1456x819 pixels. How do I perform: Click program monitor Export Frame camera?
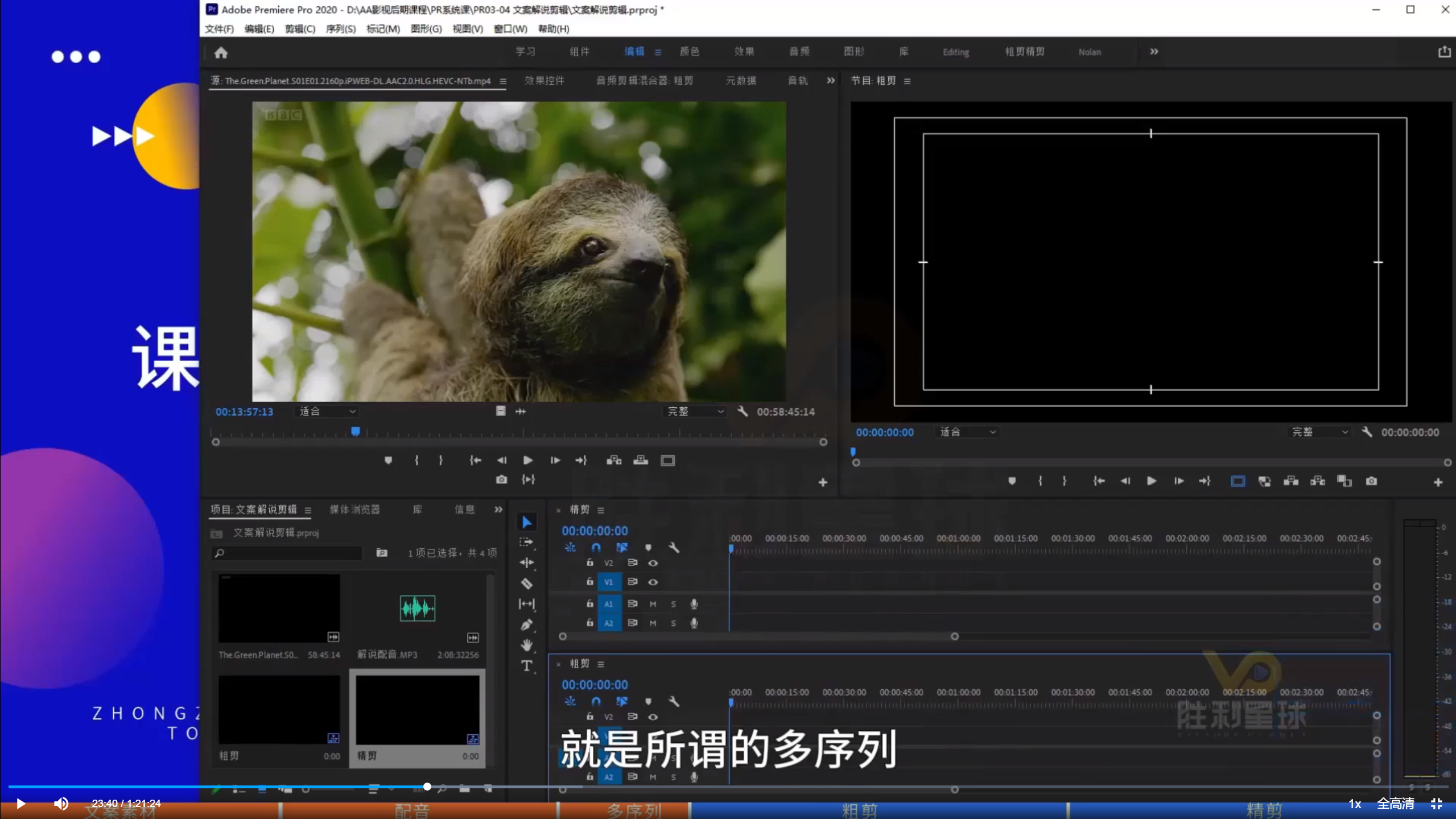[1371, 481]
